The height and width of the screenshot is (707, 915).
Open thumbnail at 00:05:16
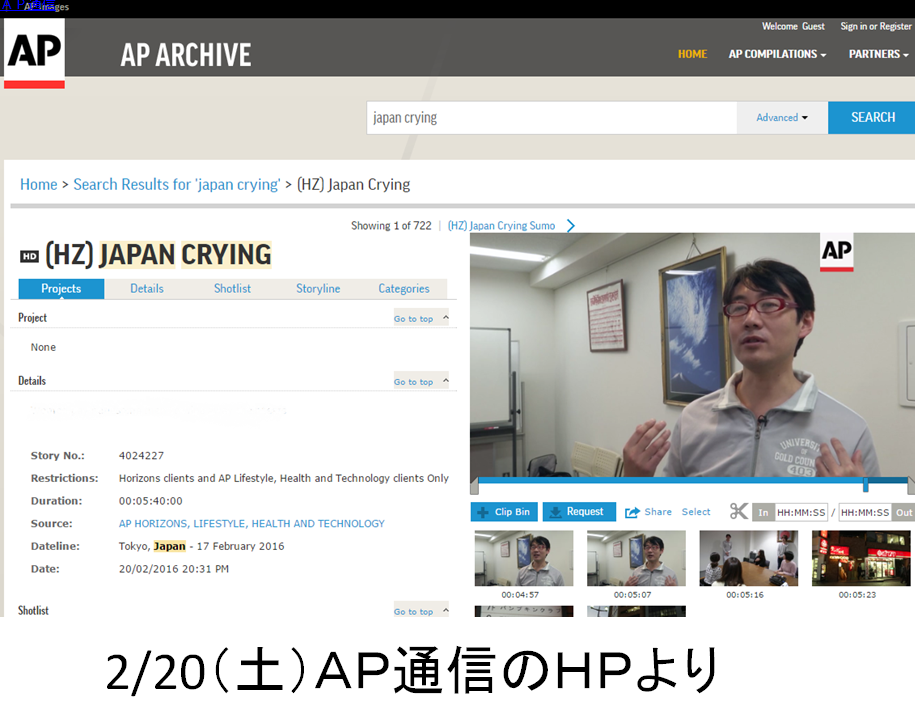click(x=749, y=558)
